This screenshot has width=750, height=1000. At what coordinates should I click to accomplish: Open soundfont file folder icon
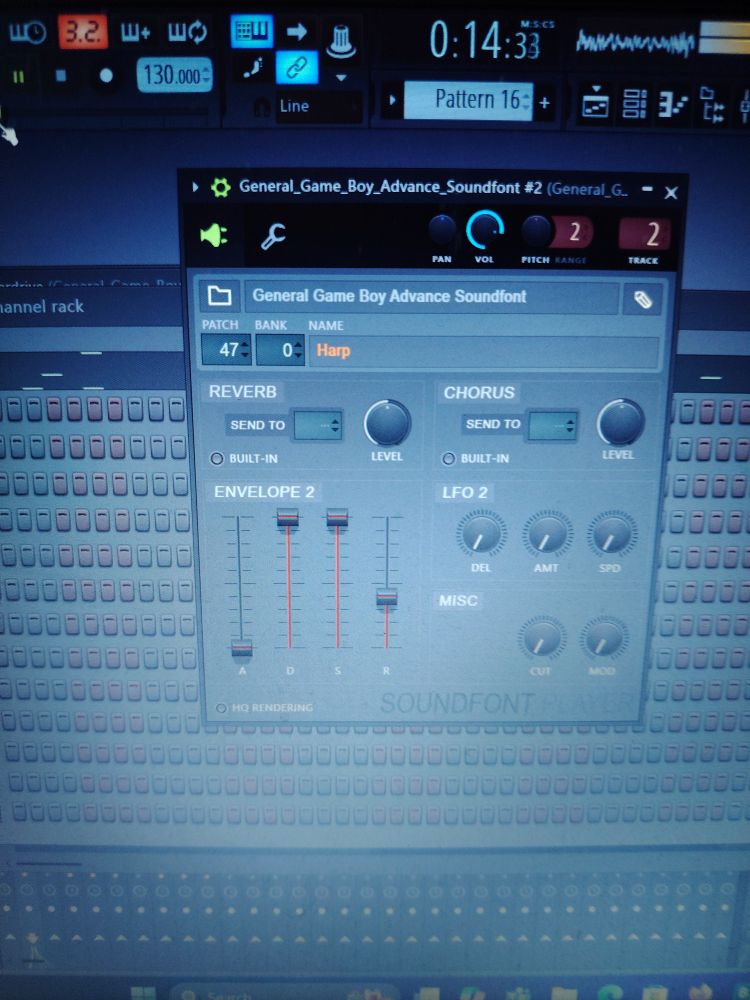click(x=220, y=295)
